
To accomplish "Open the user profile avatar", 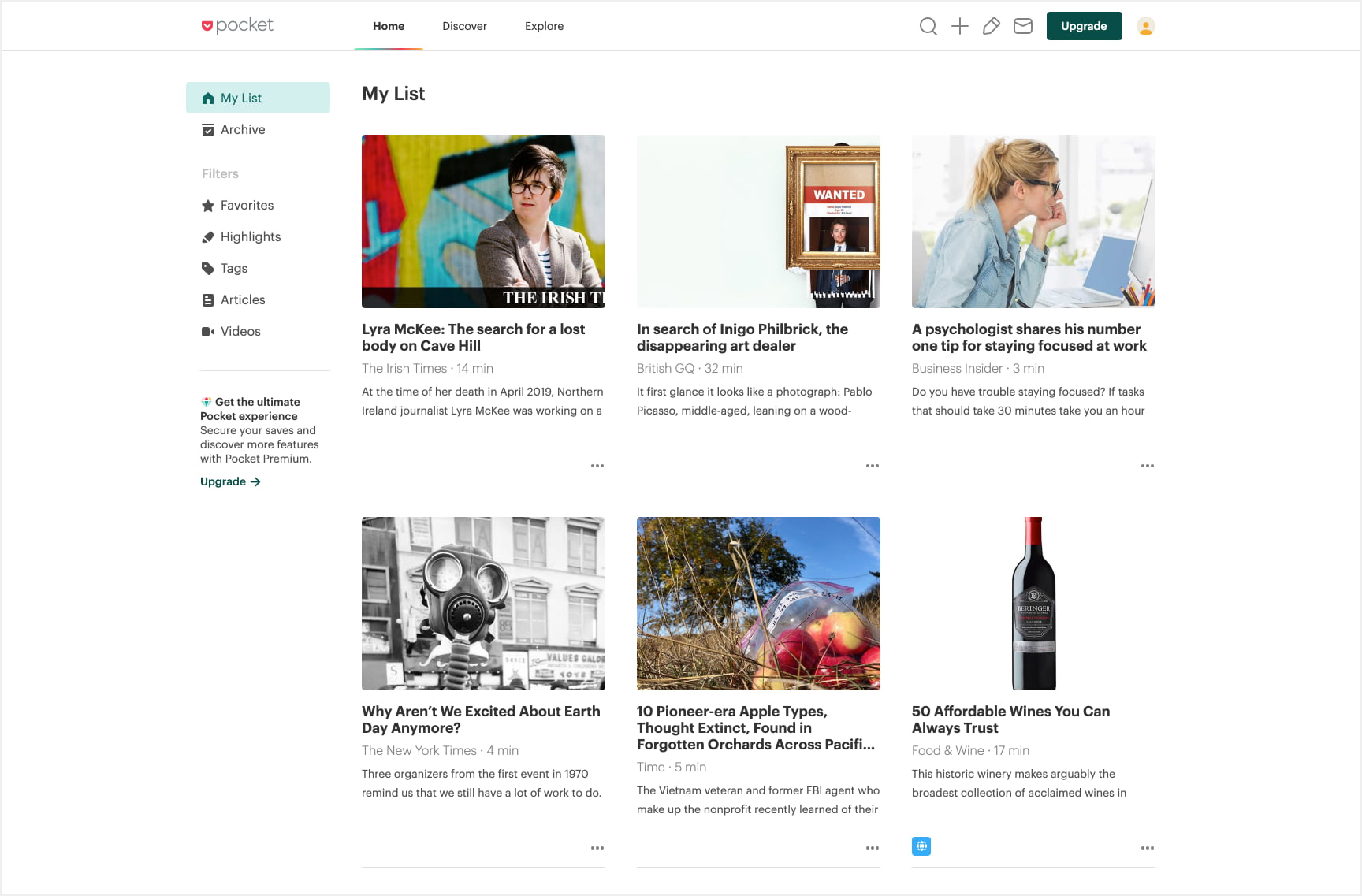I will pyautogui.click(x=1146, y=26).
